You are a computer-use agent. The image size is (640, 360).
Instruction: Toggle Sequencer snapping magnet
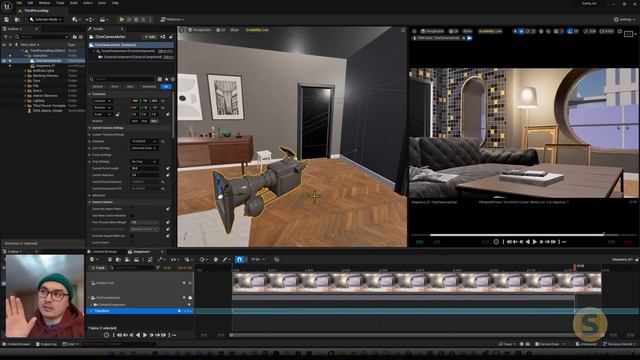(x=240, y=260)
